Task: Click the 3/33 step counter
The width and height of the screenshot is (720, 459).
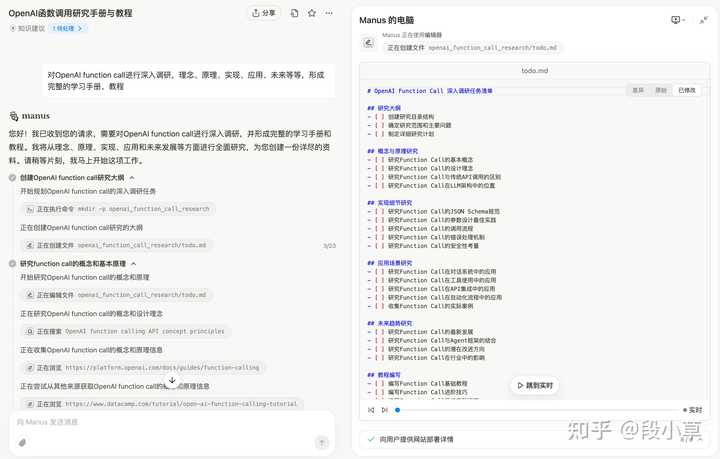Action: pyautogui.click(x=329, y=246)
